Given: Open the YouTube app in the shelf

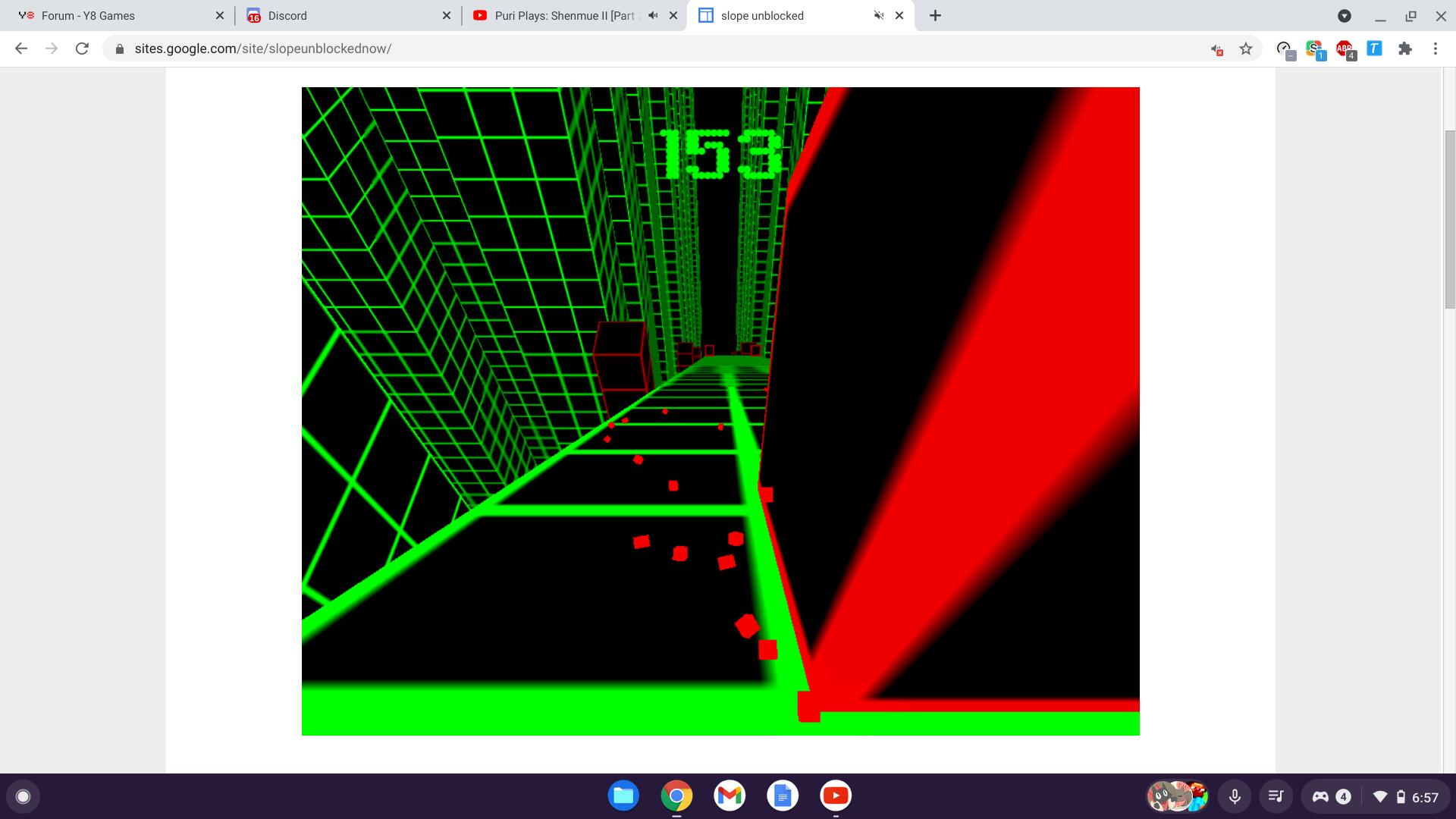Looking at the screenshot, I should (x=836, y=795).
